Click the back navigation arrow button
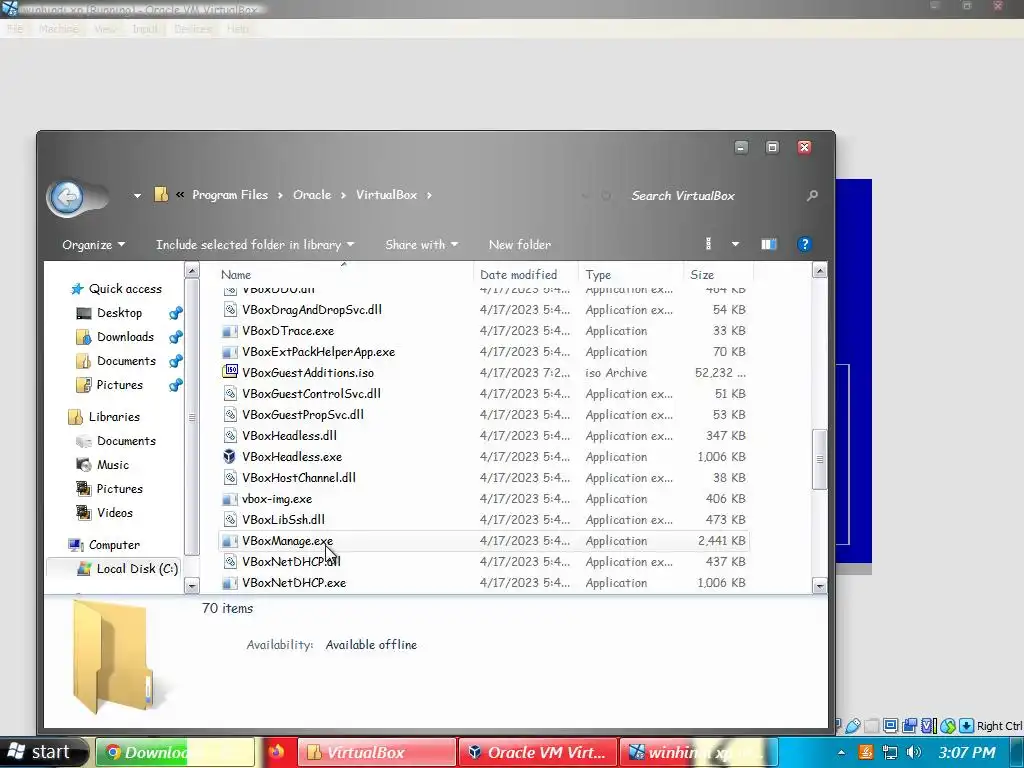This screenshot has width=1024, height=768. click(x=67, y=197)
